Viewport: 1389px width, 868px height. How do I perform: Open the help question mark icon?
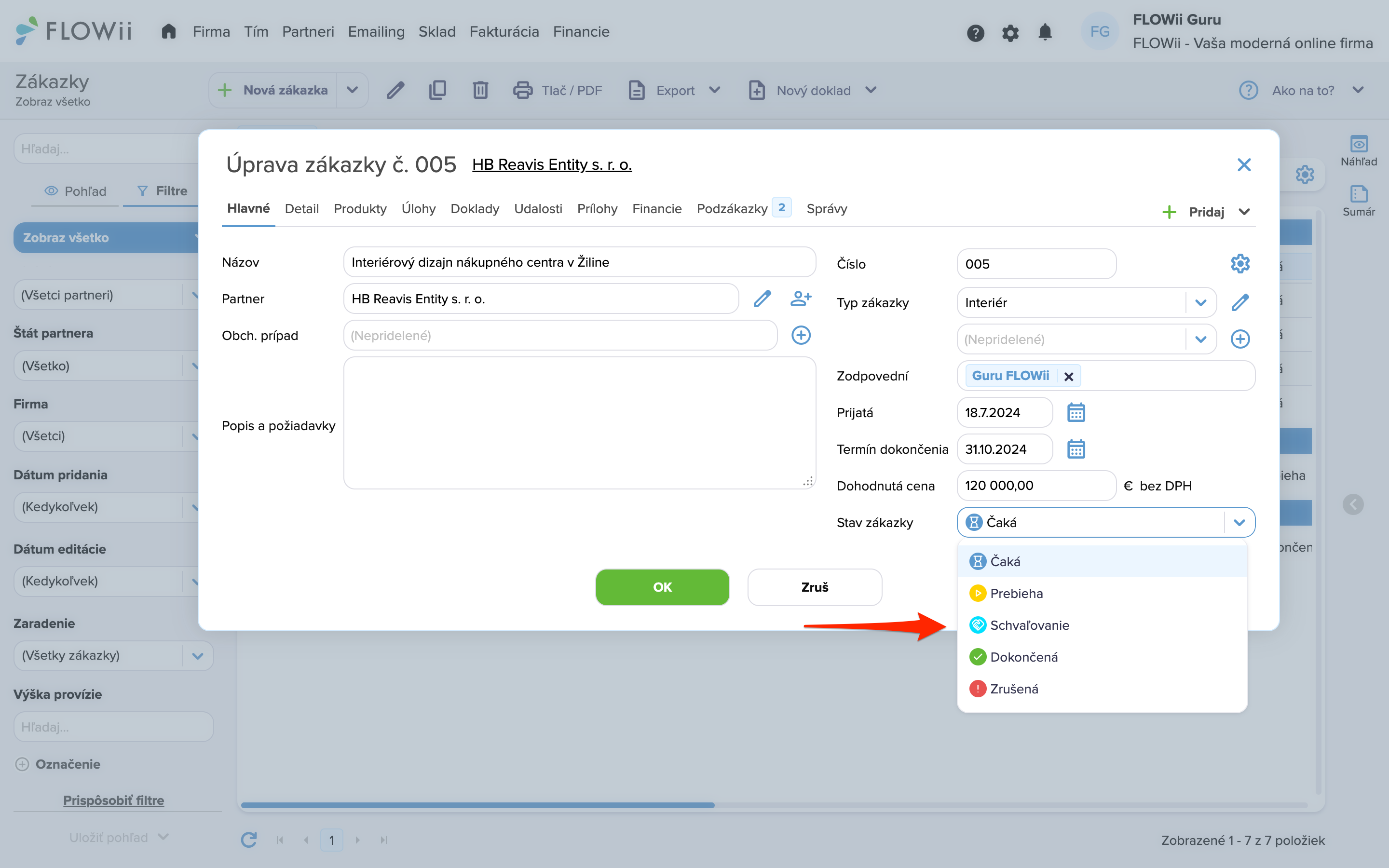tap(975, 33)
